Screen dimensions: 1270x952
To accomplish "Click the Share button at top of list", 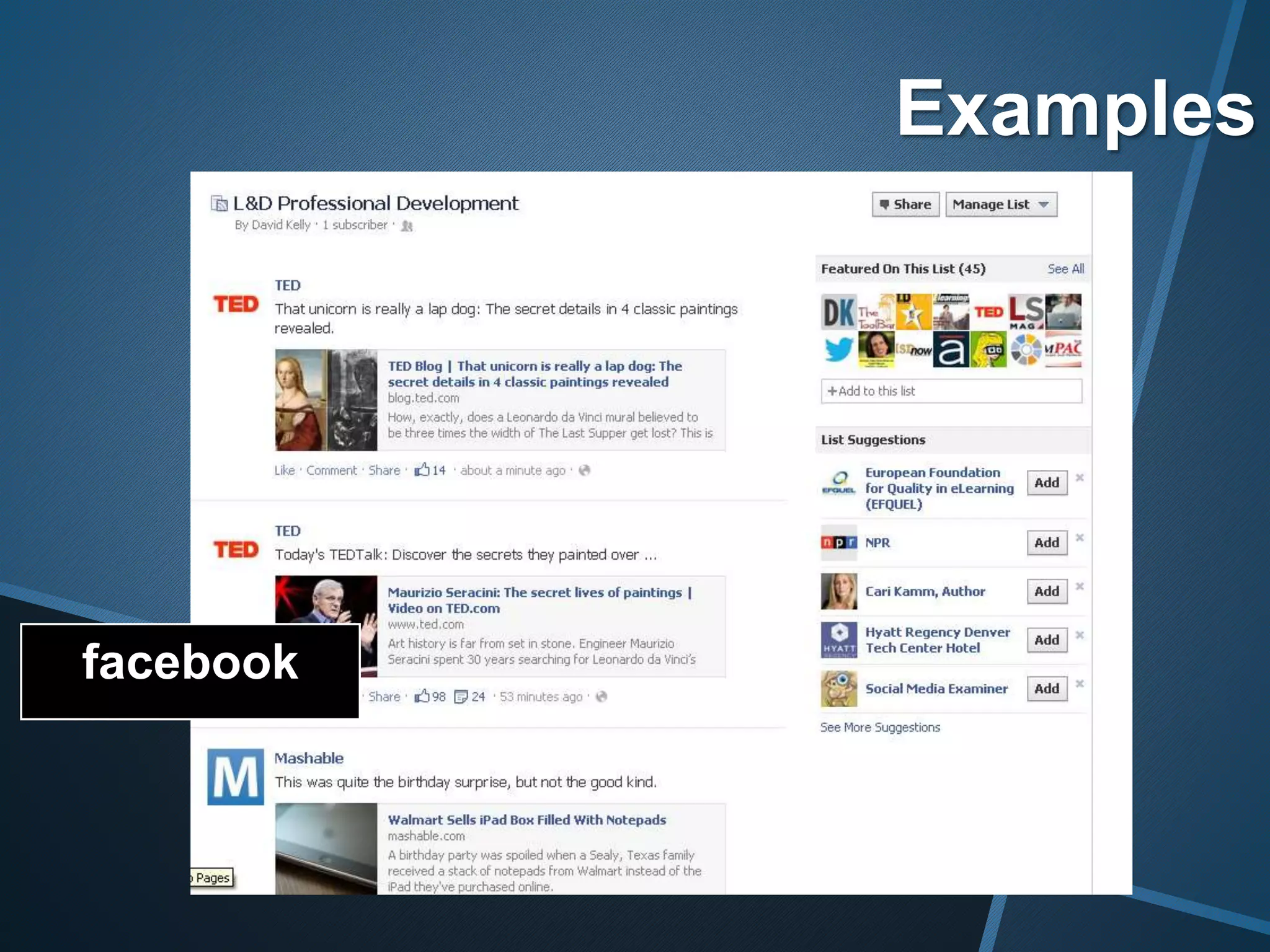I will 905,205.
